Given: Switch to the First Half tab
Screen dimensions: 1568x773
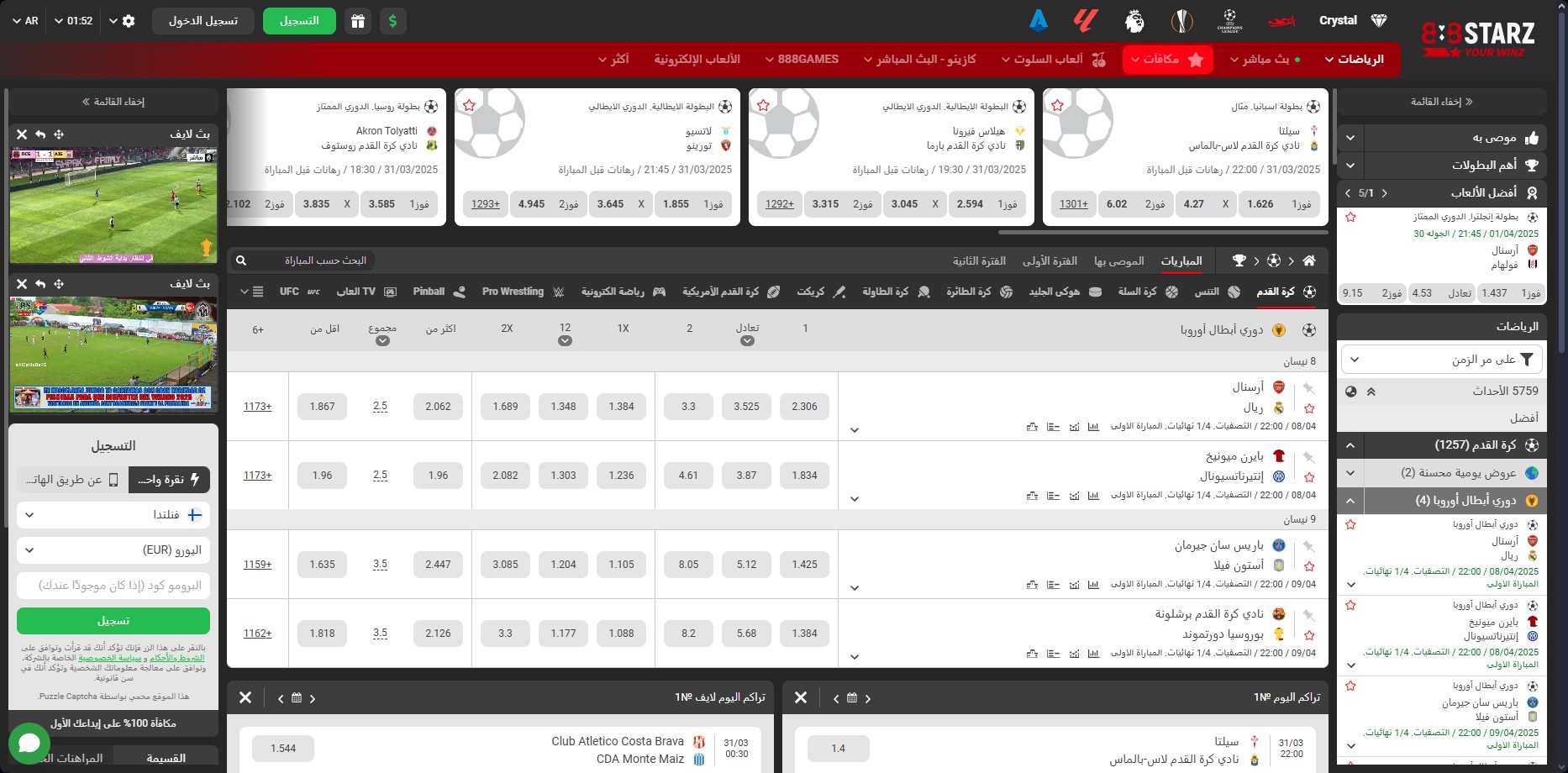Looking at the screenshot, I should tap(1050, 260).
